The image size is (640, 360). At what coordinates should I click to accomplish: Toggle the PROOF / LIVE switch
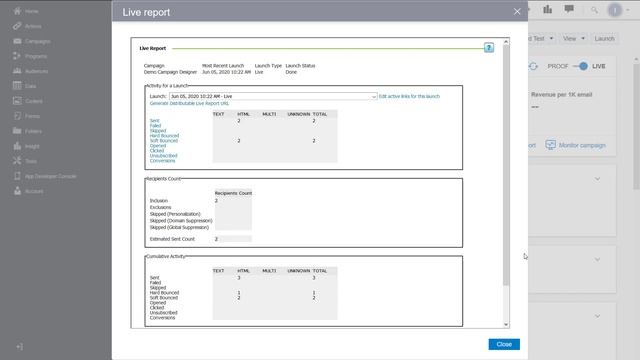(x=581, y=66)
